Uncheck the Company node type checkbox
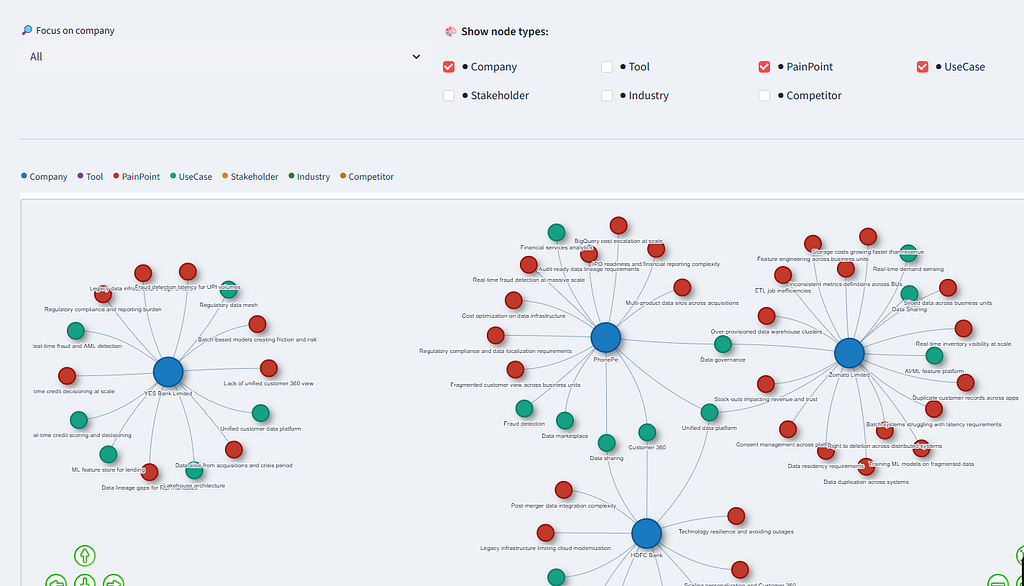1024x586 pixels. (x=449, y=67)
